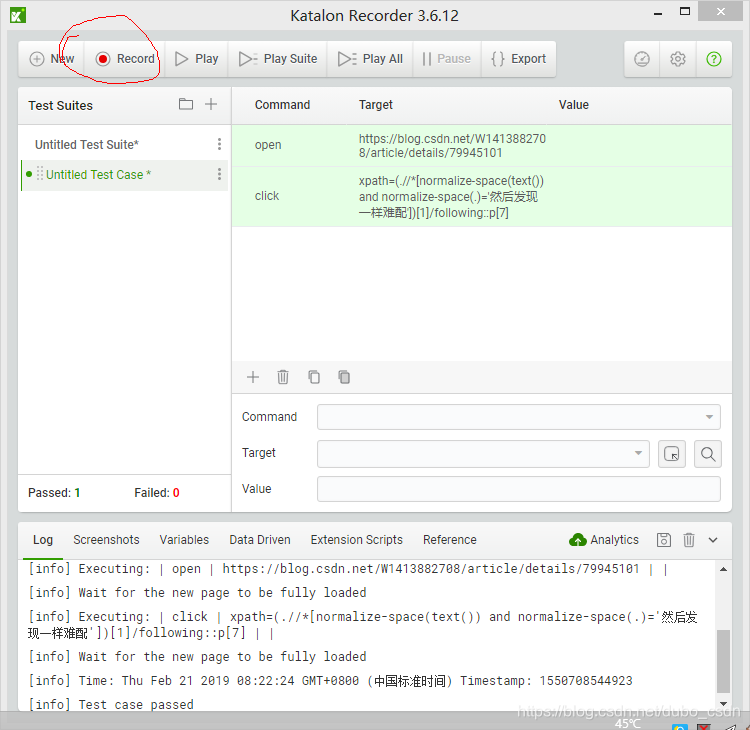Collapse the log panel with the chevron
The image size is (750, 730).
(x=713, y=540)
